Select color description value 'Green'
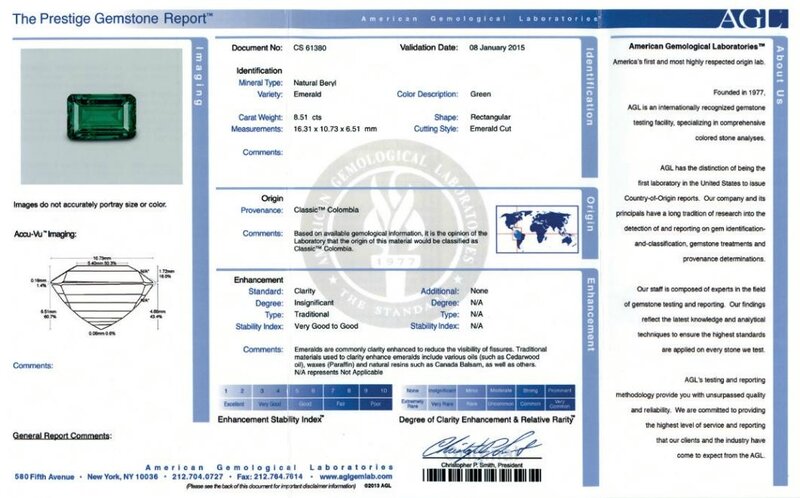800x498 pixels. click(481, 94)
